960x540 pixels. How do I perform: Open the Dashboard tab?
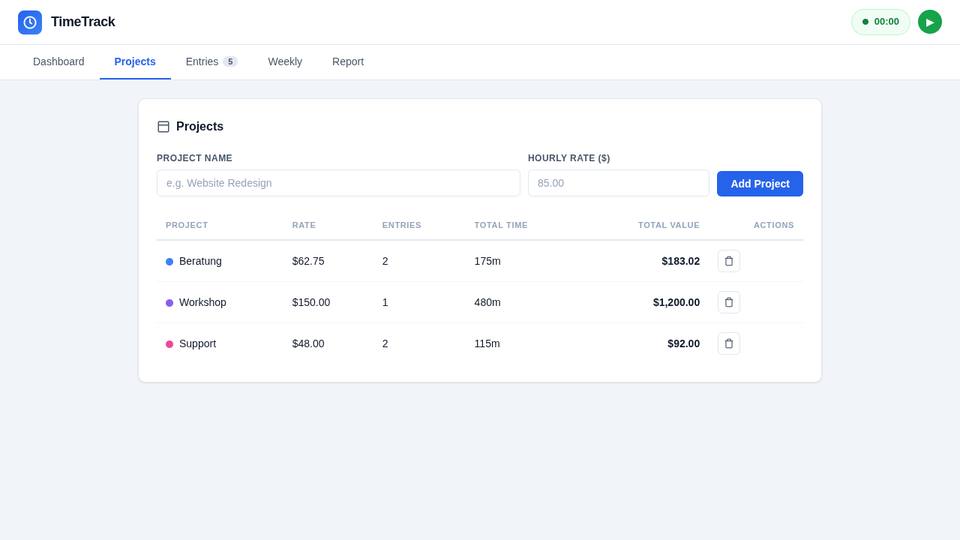click(x=59, y=62)
